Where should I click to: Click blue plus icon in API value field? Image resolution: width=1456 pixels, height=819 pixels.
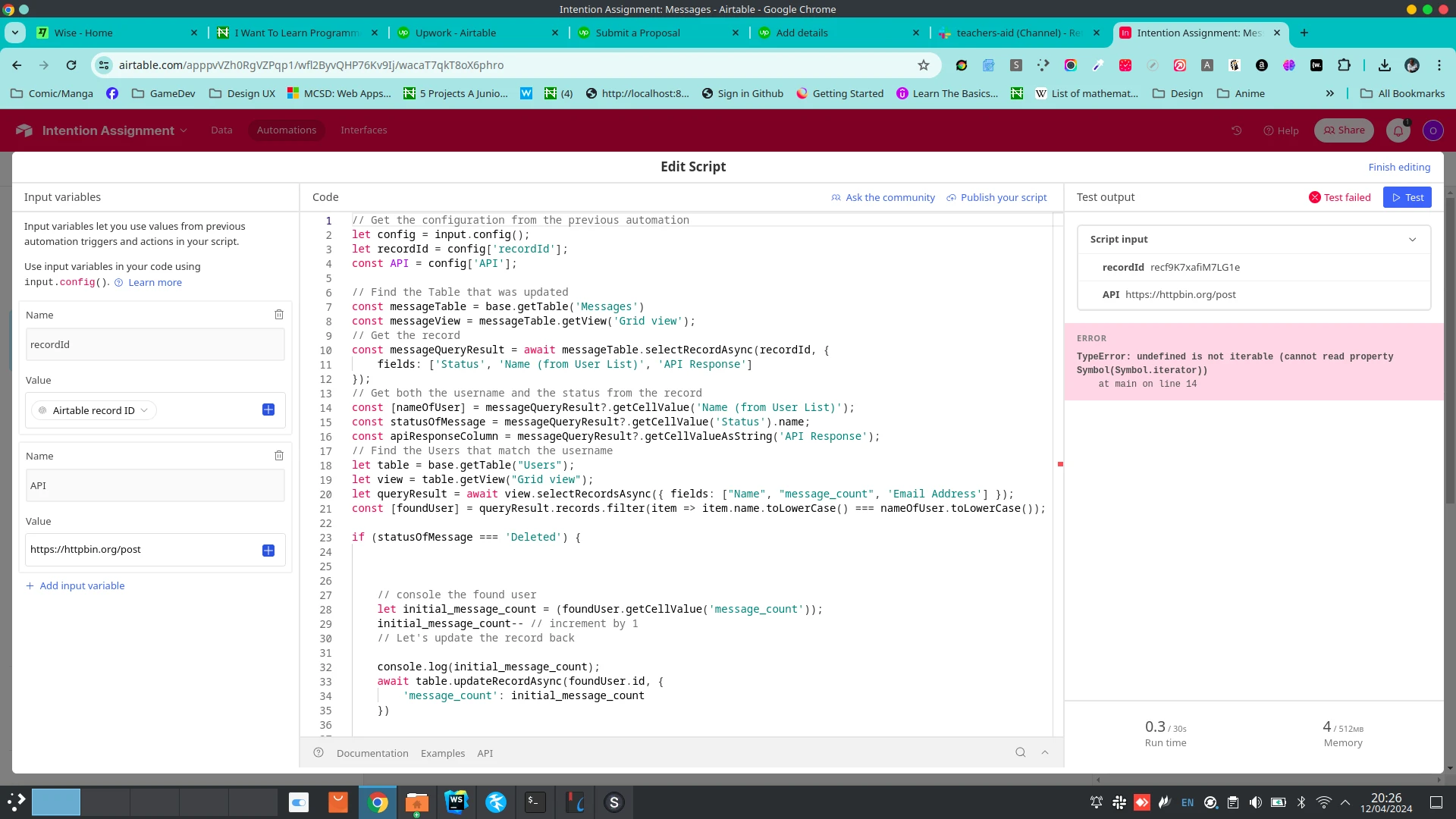pos(268,551)
